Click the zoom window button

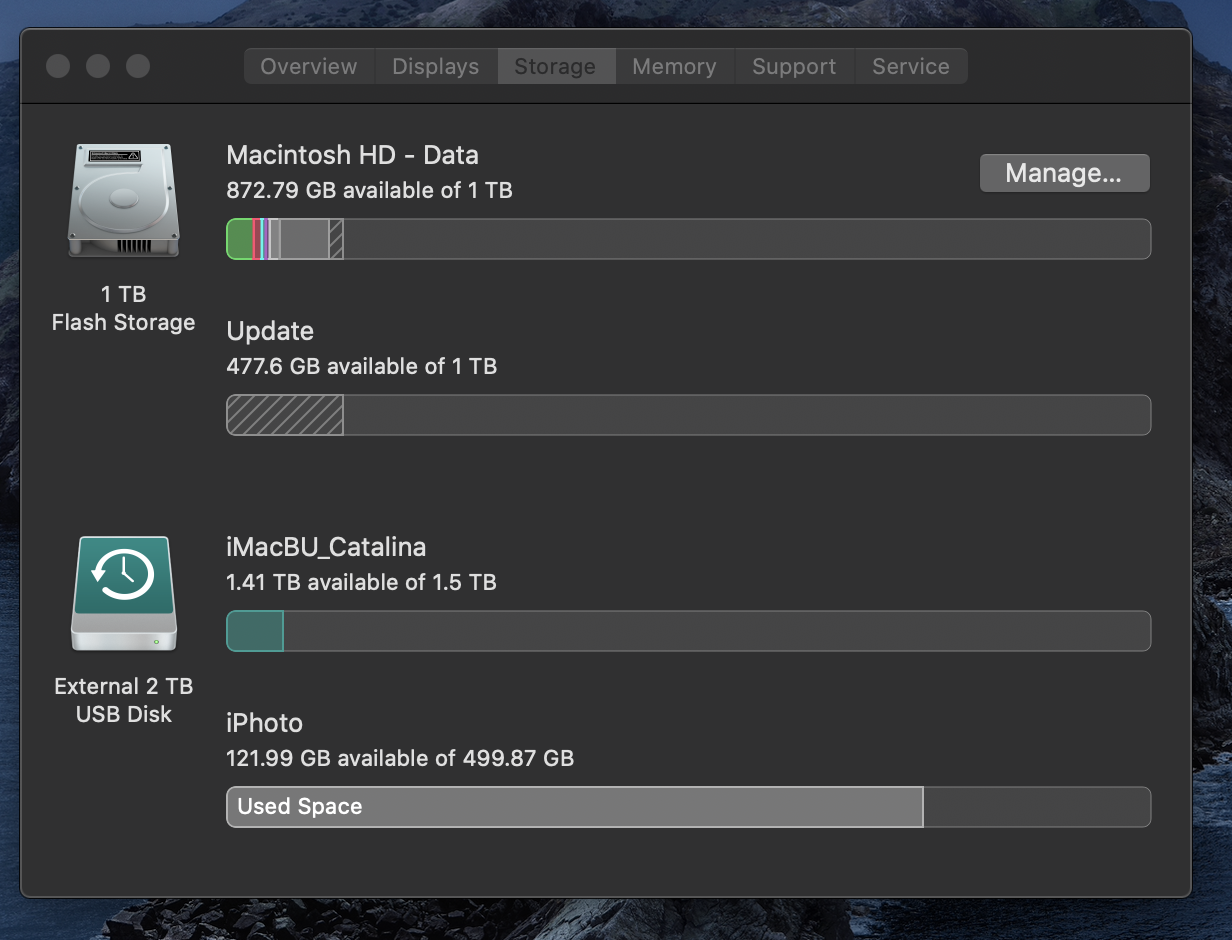point(138,66)
